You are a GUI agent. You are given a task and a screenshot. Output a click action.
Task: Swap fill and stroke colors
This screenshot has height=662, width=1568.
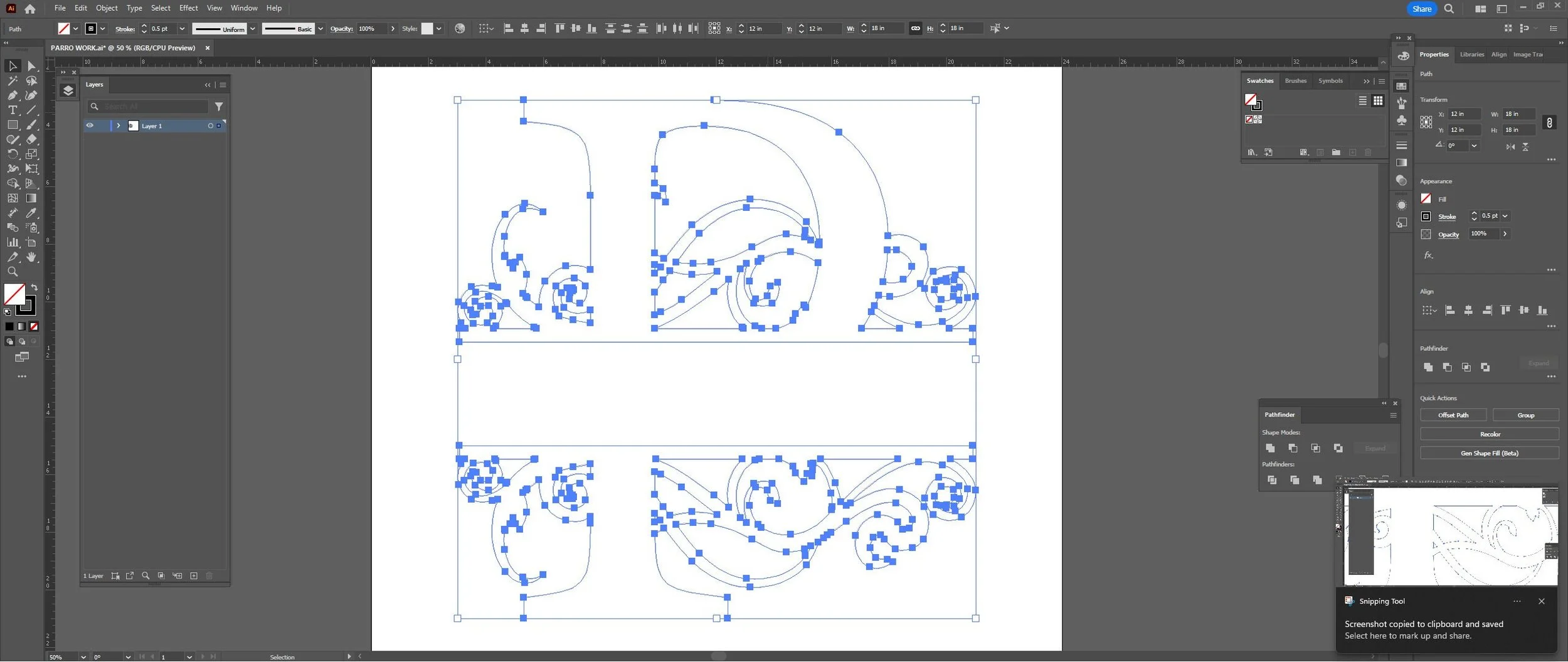point(34,287)
